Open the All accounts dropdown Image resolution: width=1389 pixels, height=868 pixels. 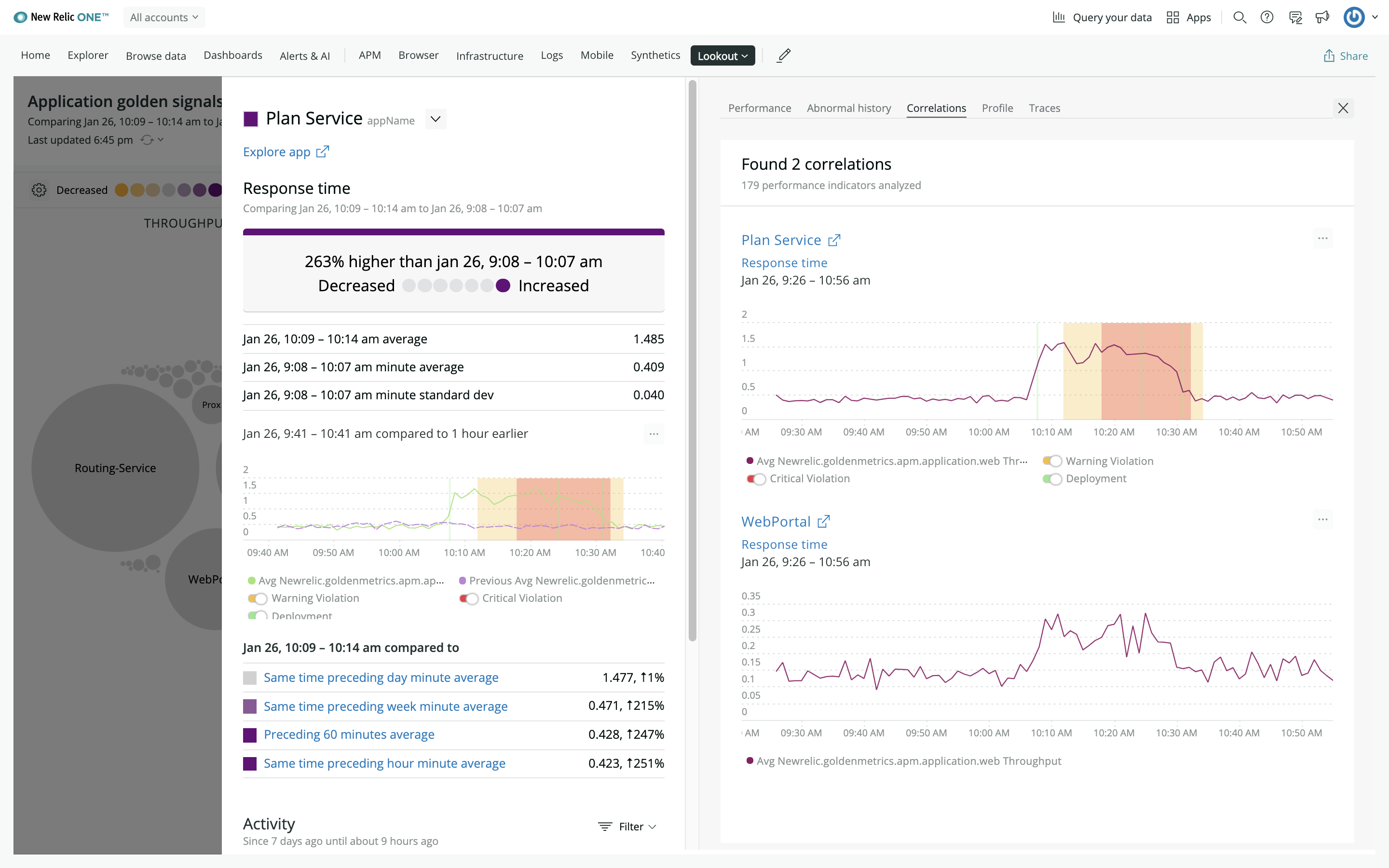(164, 17)
